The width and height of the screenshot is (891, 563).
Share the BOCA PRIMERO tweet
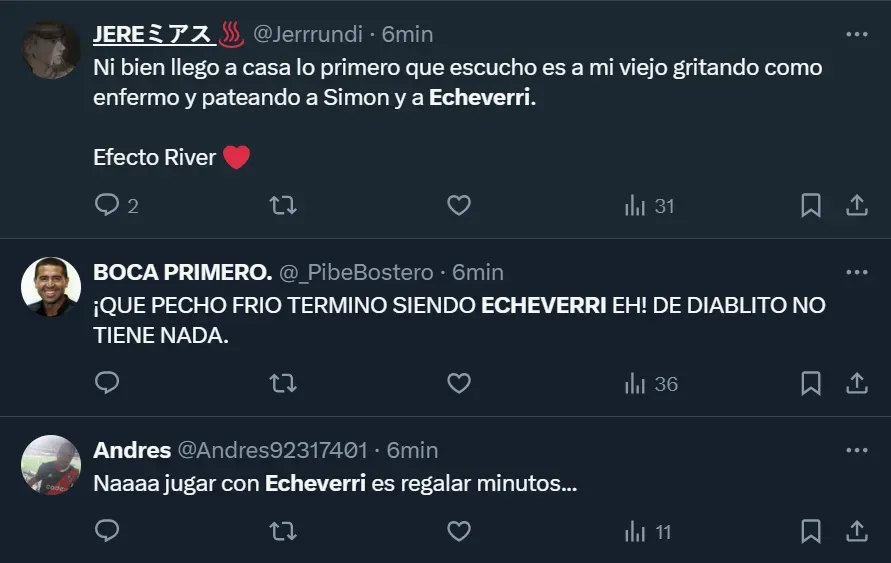(857, 383)
